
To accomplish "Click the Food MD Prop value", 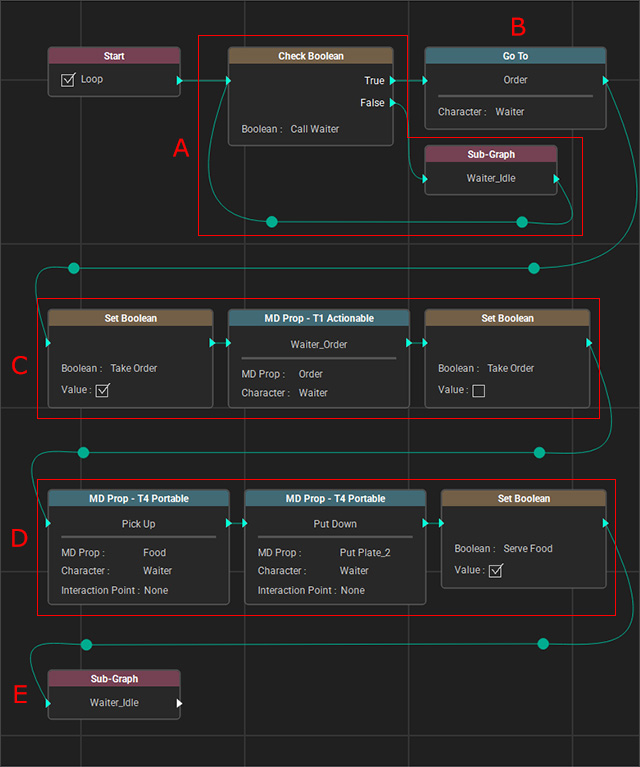I will point(155,553).
